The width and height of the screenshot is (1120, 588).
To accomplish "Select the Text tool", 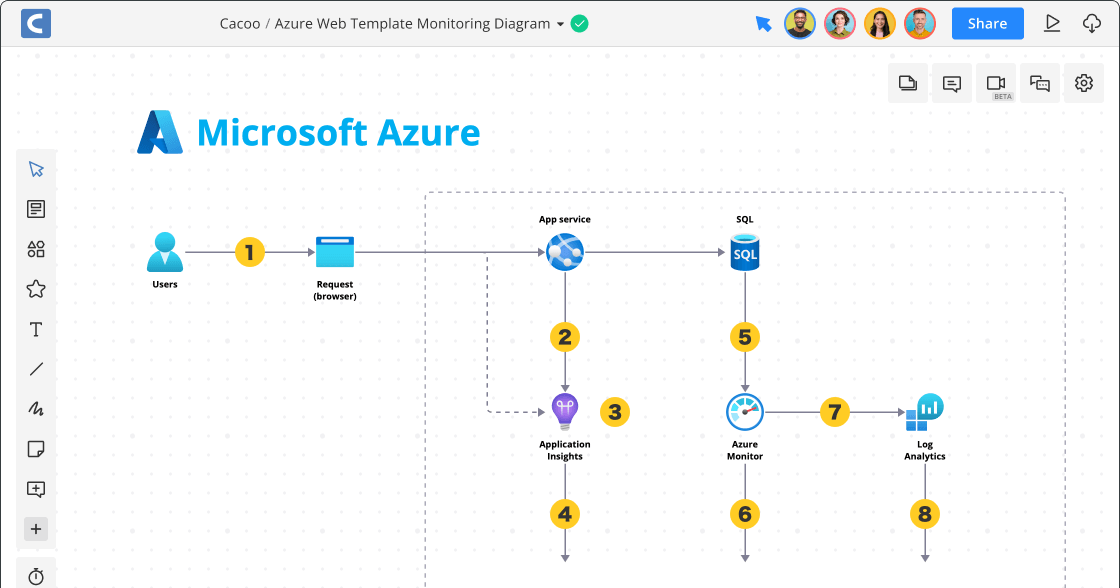I will coord(36,329).
